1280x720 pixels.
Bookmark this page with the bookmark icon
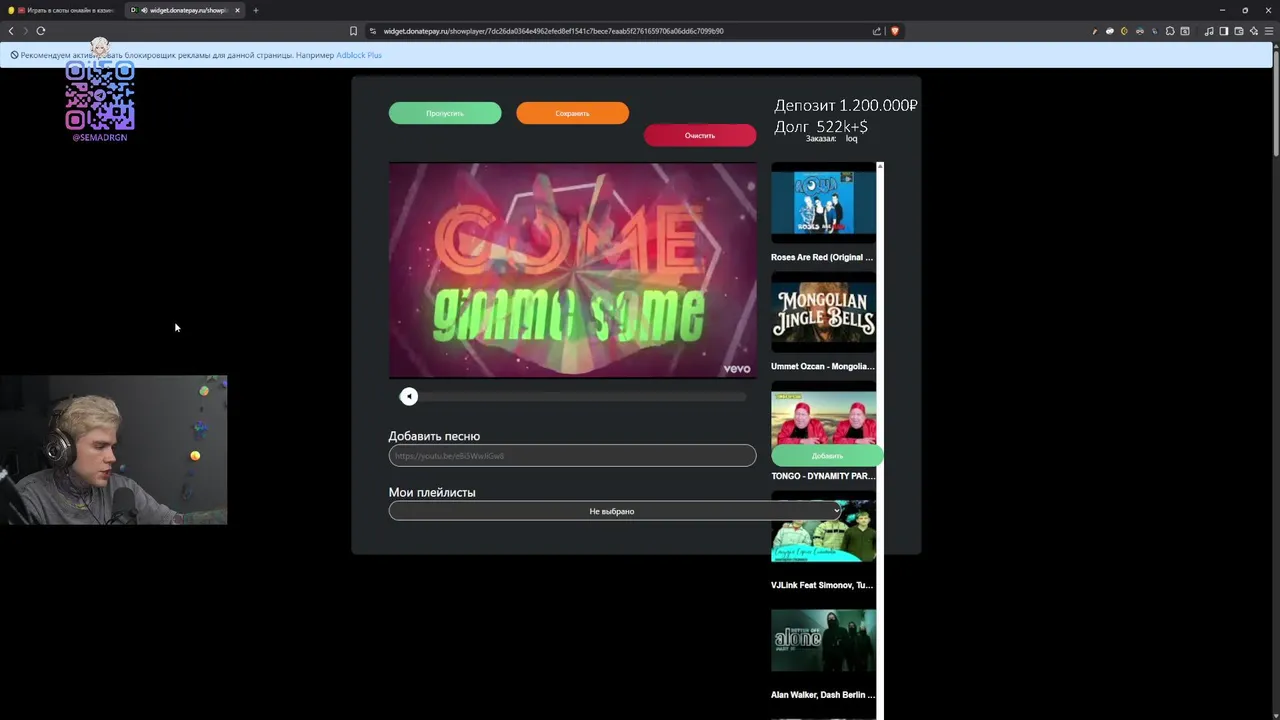point(353,31)
